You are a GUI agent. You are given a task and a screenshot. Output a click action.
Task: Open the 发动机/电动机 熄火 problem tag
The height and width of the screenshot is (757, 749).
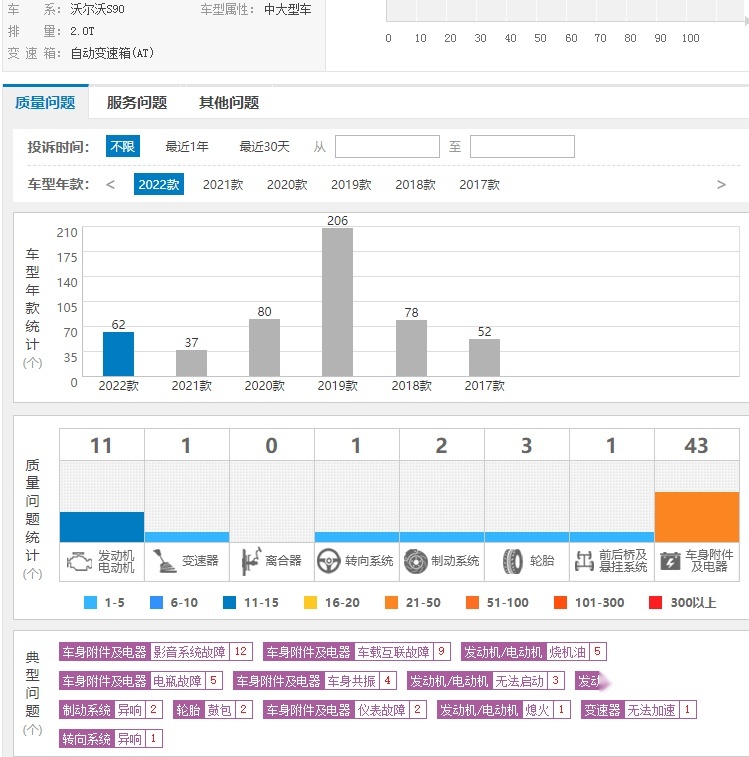(x=504, y=710)
